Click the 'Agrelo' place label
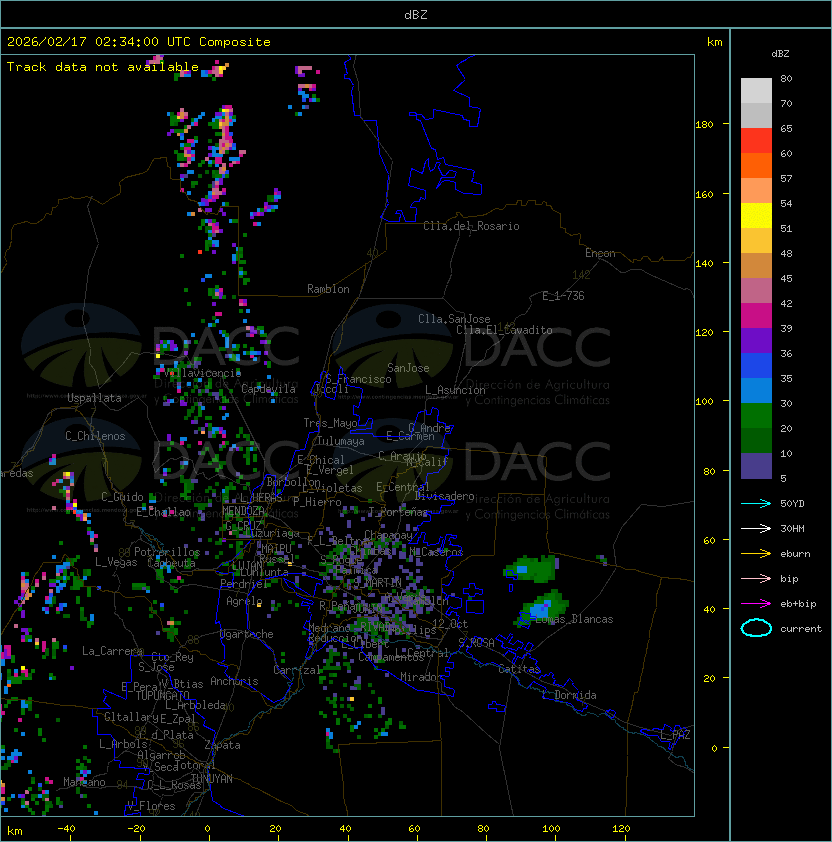Screen dimensions: 832x842 click(x=244, y=601)
